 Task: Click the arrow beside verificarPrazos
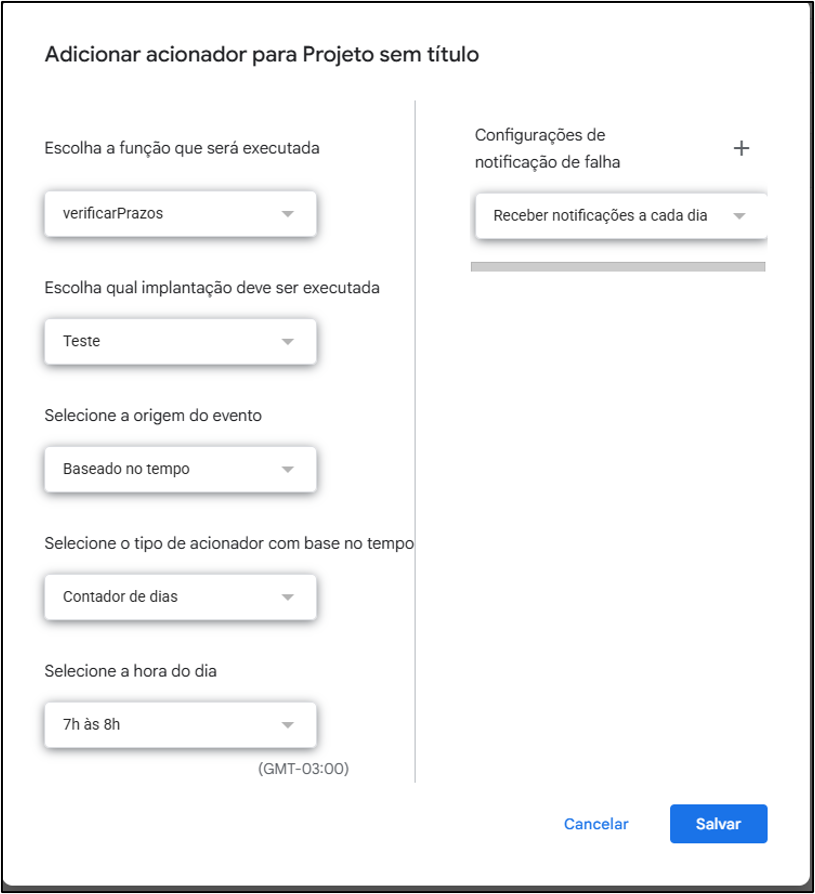coord(288,214)
